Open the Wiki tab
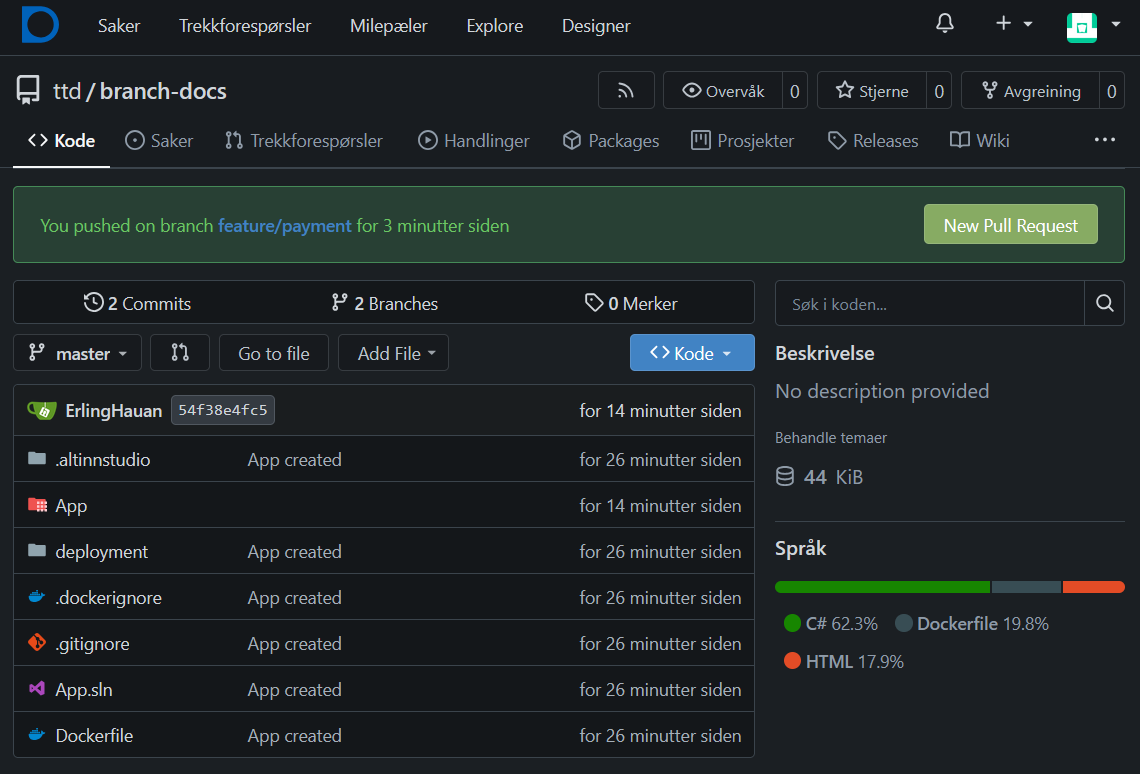 pyautogui.click(x=980, y=141)
